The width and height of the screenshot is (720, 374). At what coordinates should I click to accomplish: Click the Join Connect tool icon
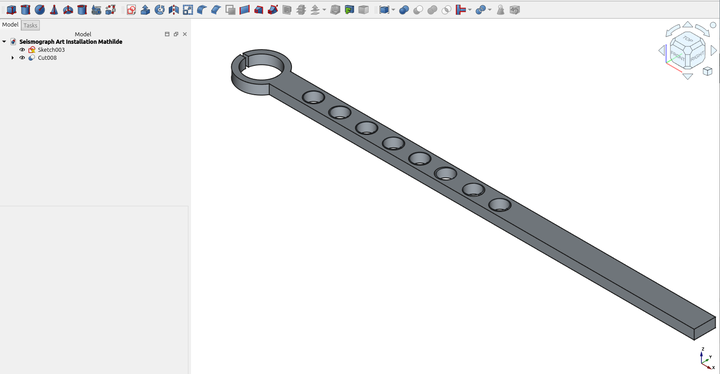click(461, 10)
